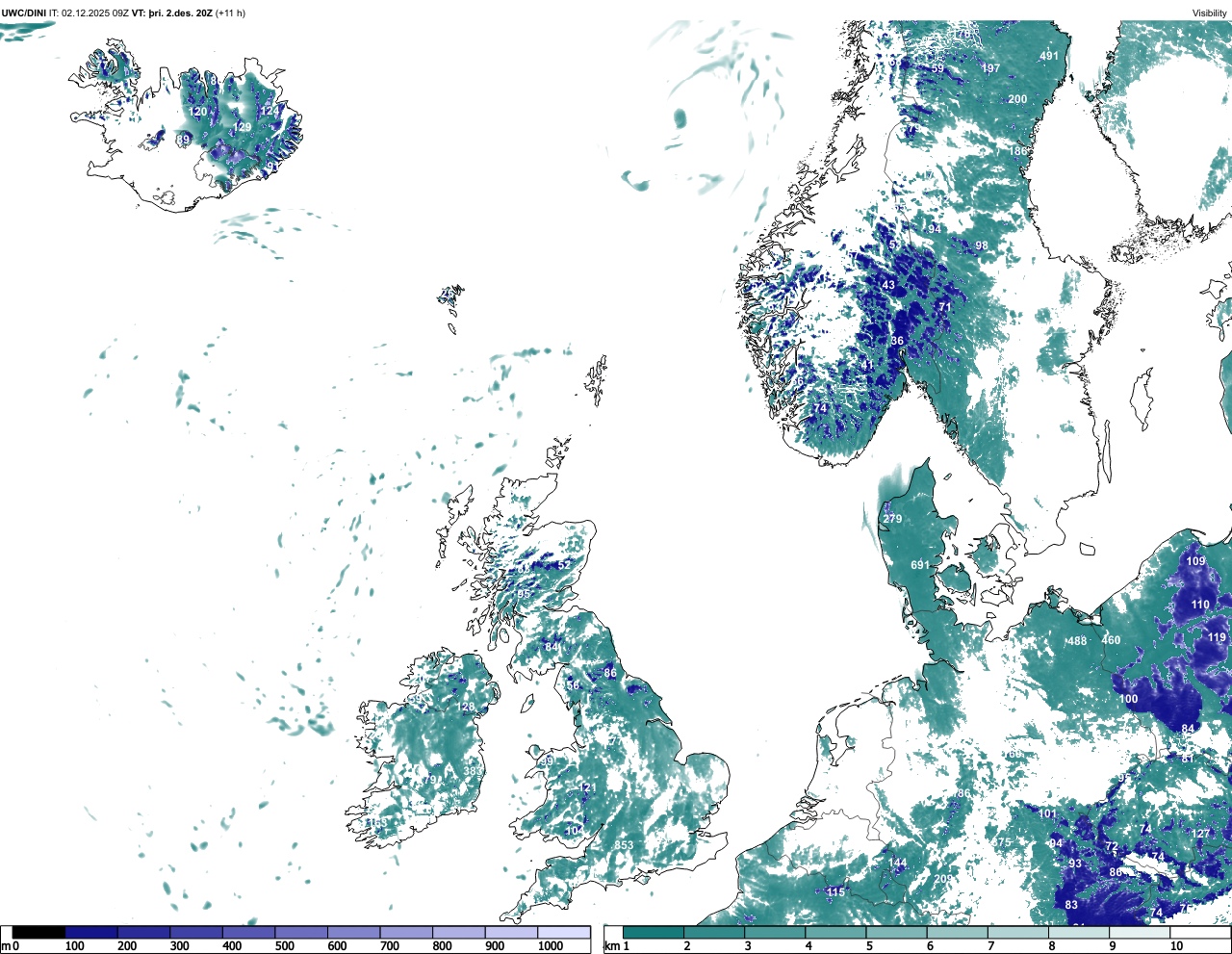Click the 109 visibility value on the map

(x=1195, y=561)
